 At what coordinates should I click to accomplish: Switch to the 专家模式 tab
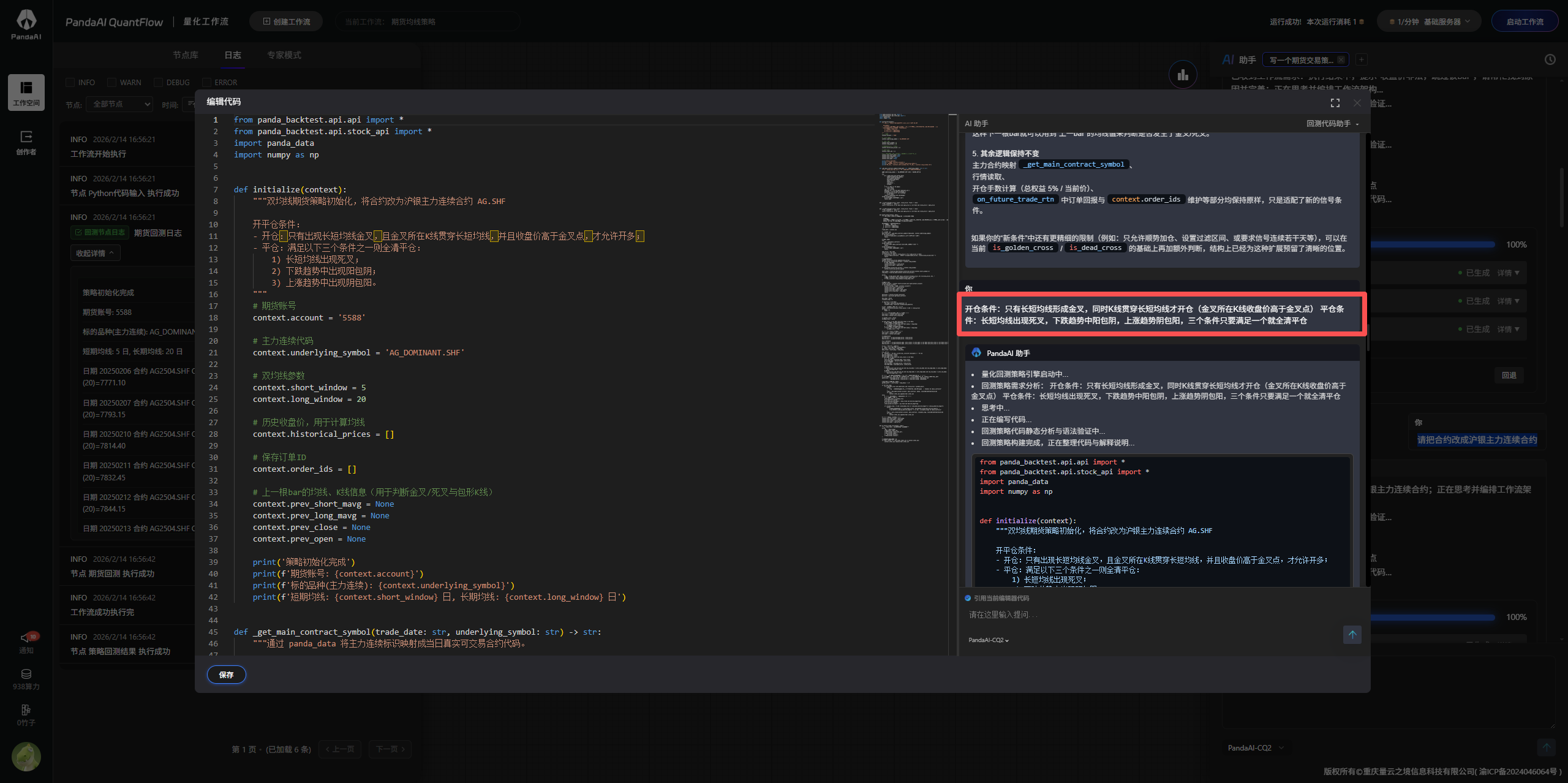284,55
